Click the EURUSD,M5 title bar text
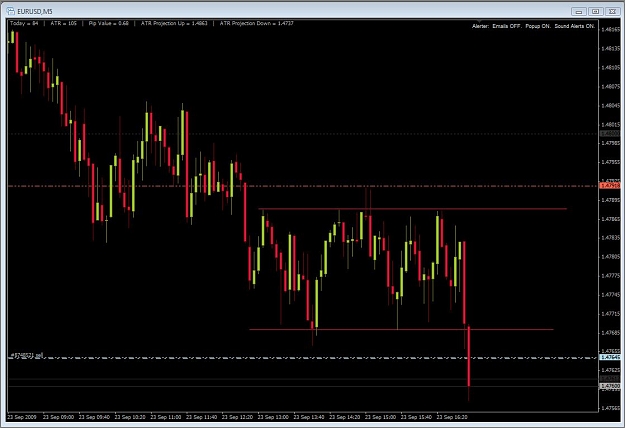The image size is (625, 428). pyautogui.click(x=35, y=11)
